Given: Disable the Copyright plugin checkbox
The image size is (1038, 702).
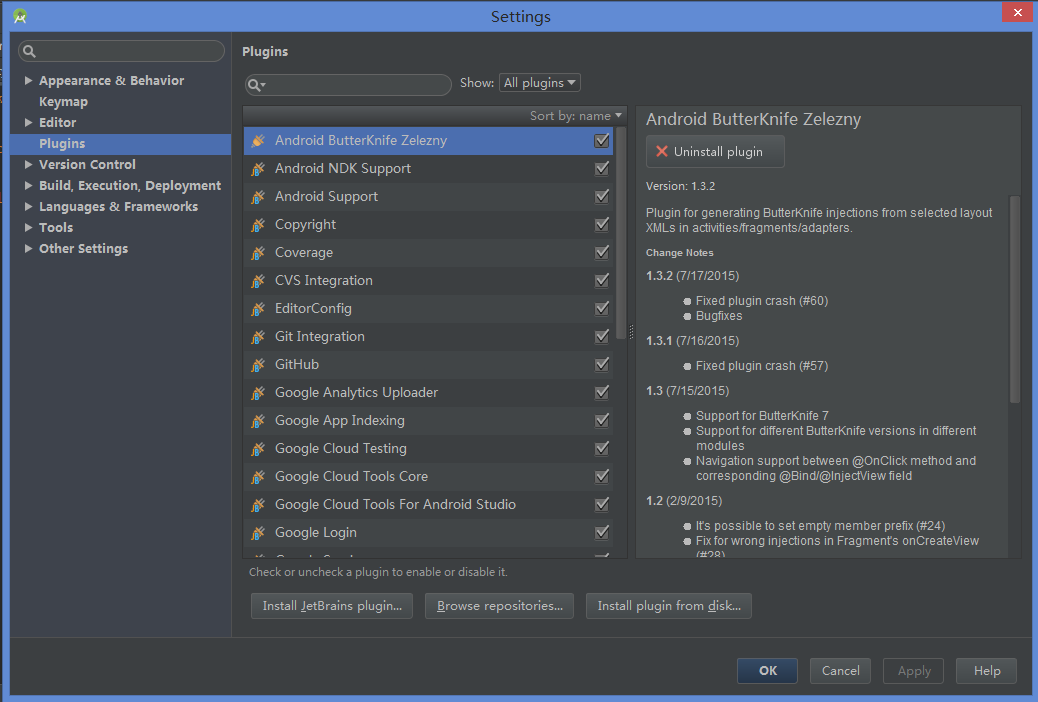Looking at the screenshot, I should [601, 225].
